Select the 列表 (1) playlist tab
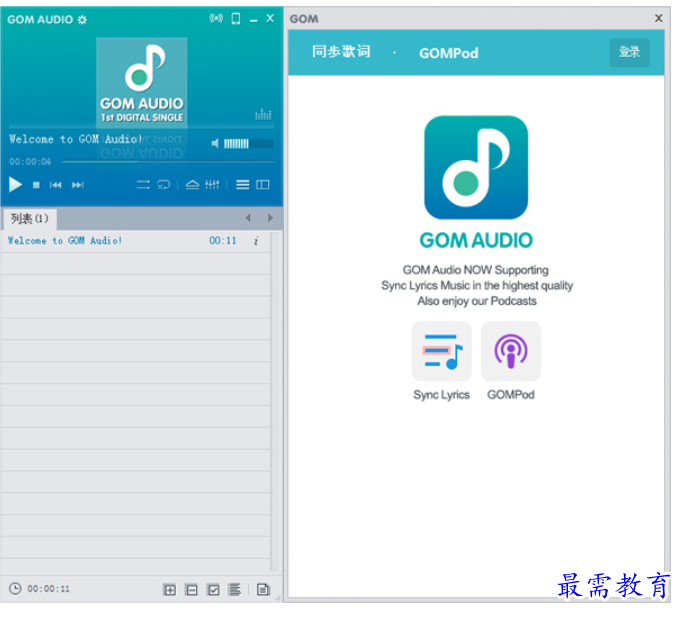This screenshot has height=617, width=679. [x=30, y=219]
